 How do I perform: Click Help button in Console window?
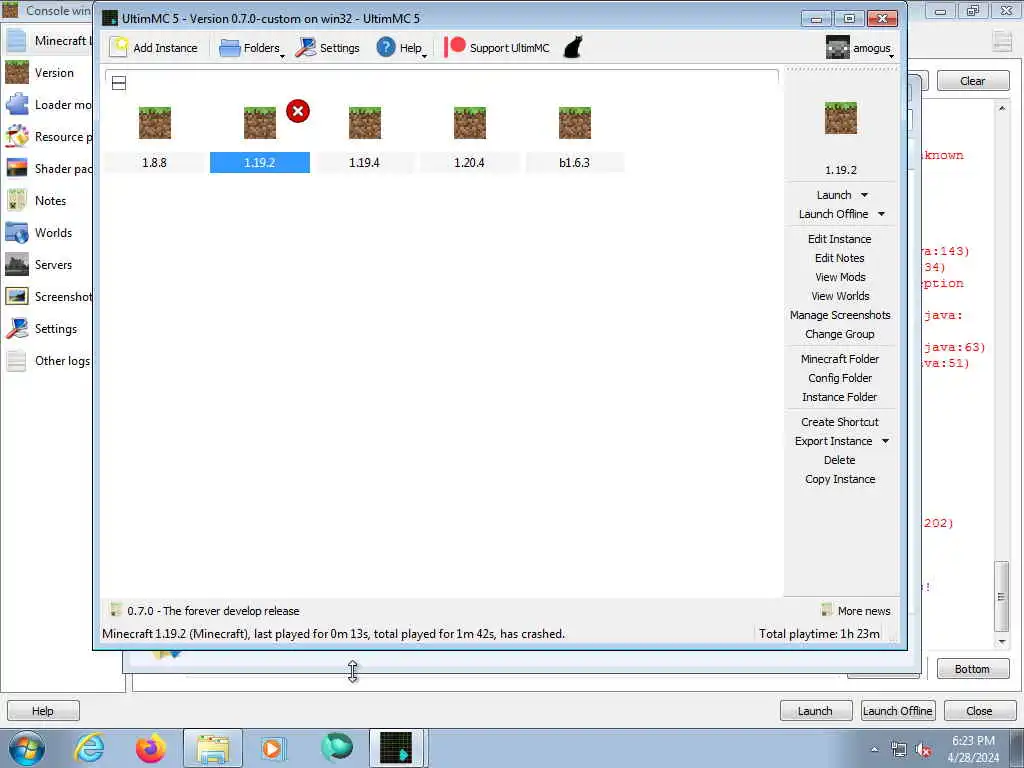[x=43, y=711]
